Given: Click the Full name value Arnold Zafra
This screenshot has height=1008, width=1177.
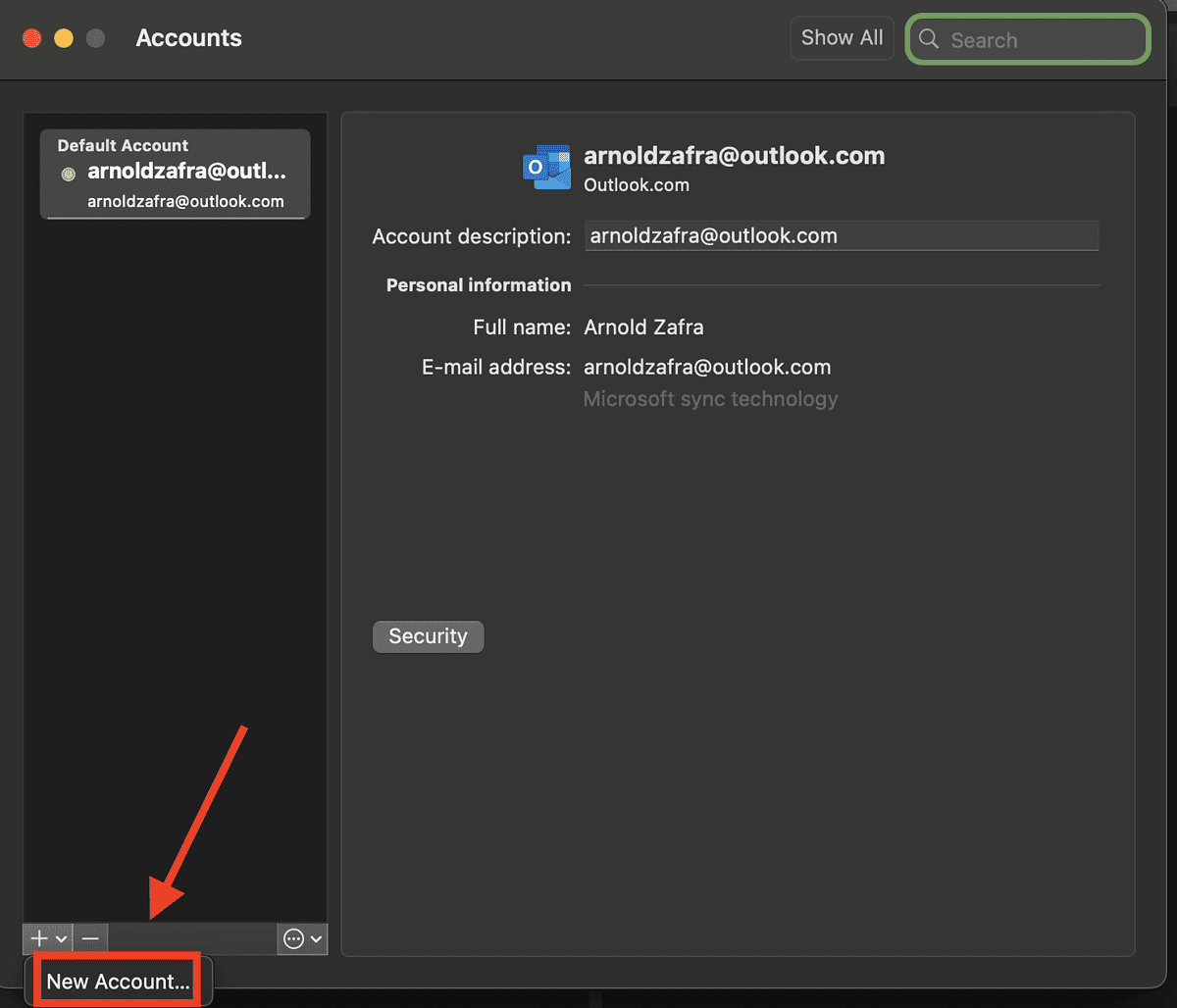Looking at the screenshot, I should (x=643, y=327).
